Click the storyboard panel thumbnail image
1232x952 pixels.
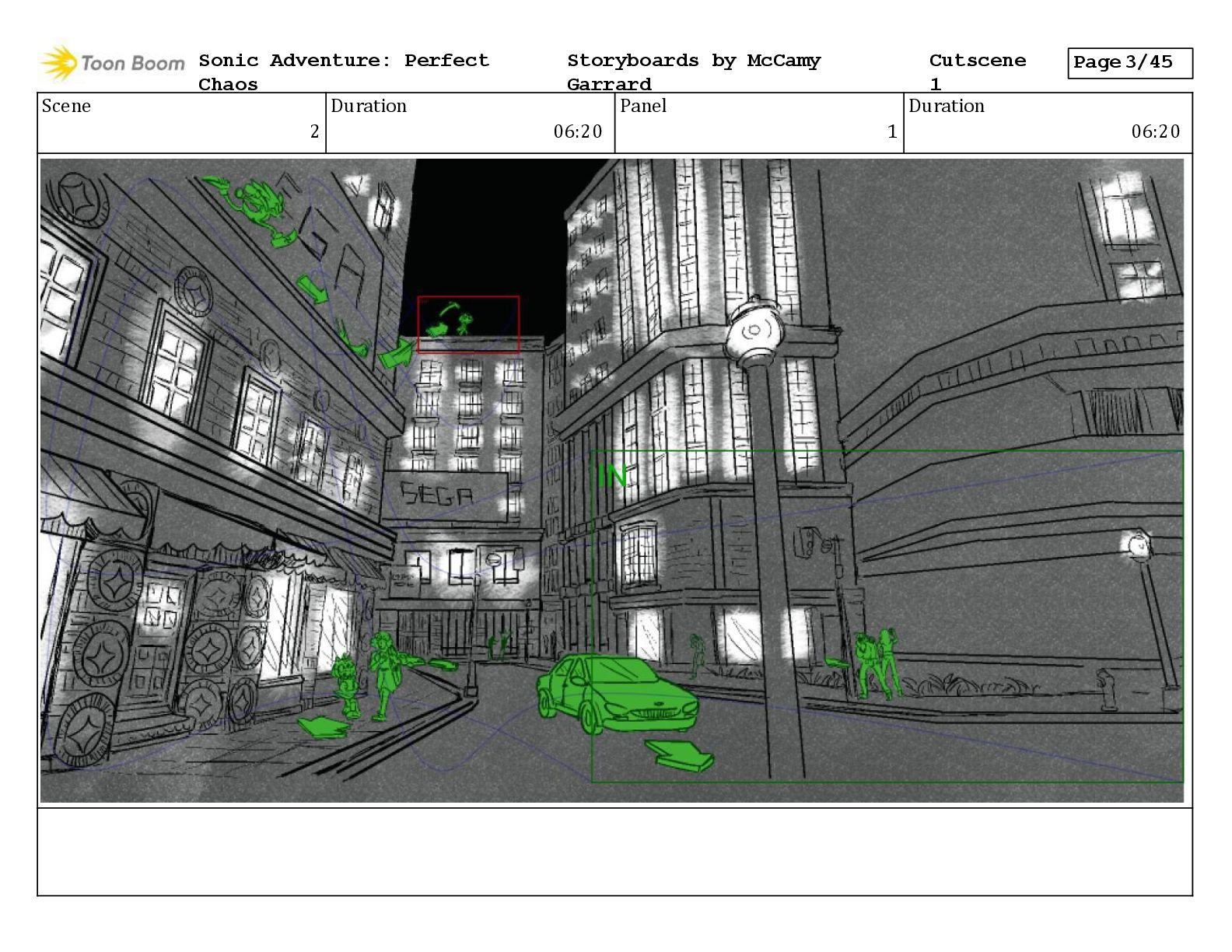(612, 481)
